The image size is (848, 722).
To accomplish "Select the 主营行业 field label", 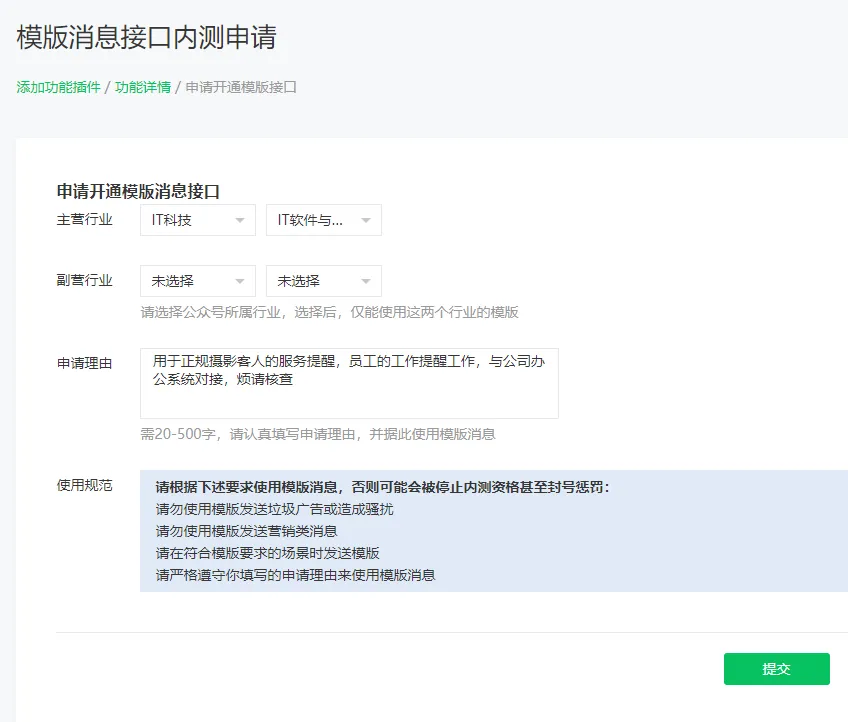I will coord(84,220).
